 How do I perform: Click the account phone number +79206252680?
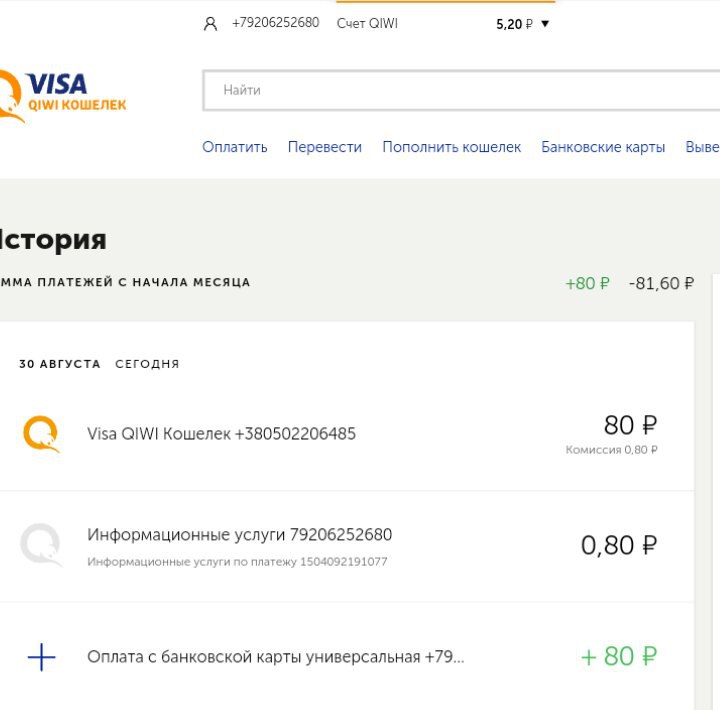pos(275,23)
